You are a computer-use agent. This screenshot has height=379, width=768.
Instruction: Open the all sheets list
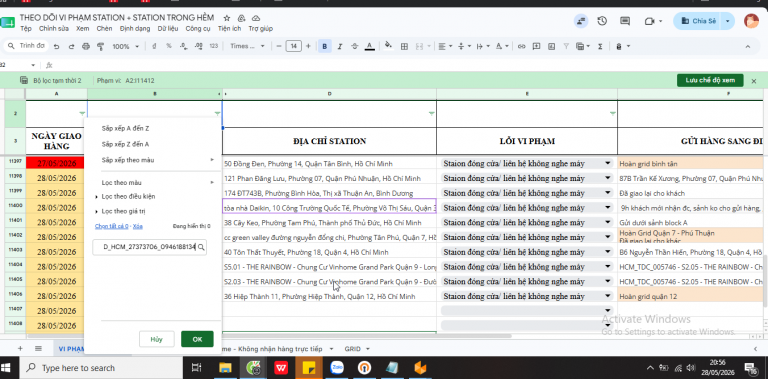[38, 349]
